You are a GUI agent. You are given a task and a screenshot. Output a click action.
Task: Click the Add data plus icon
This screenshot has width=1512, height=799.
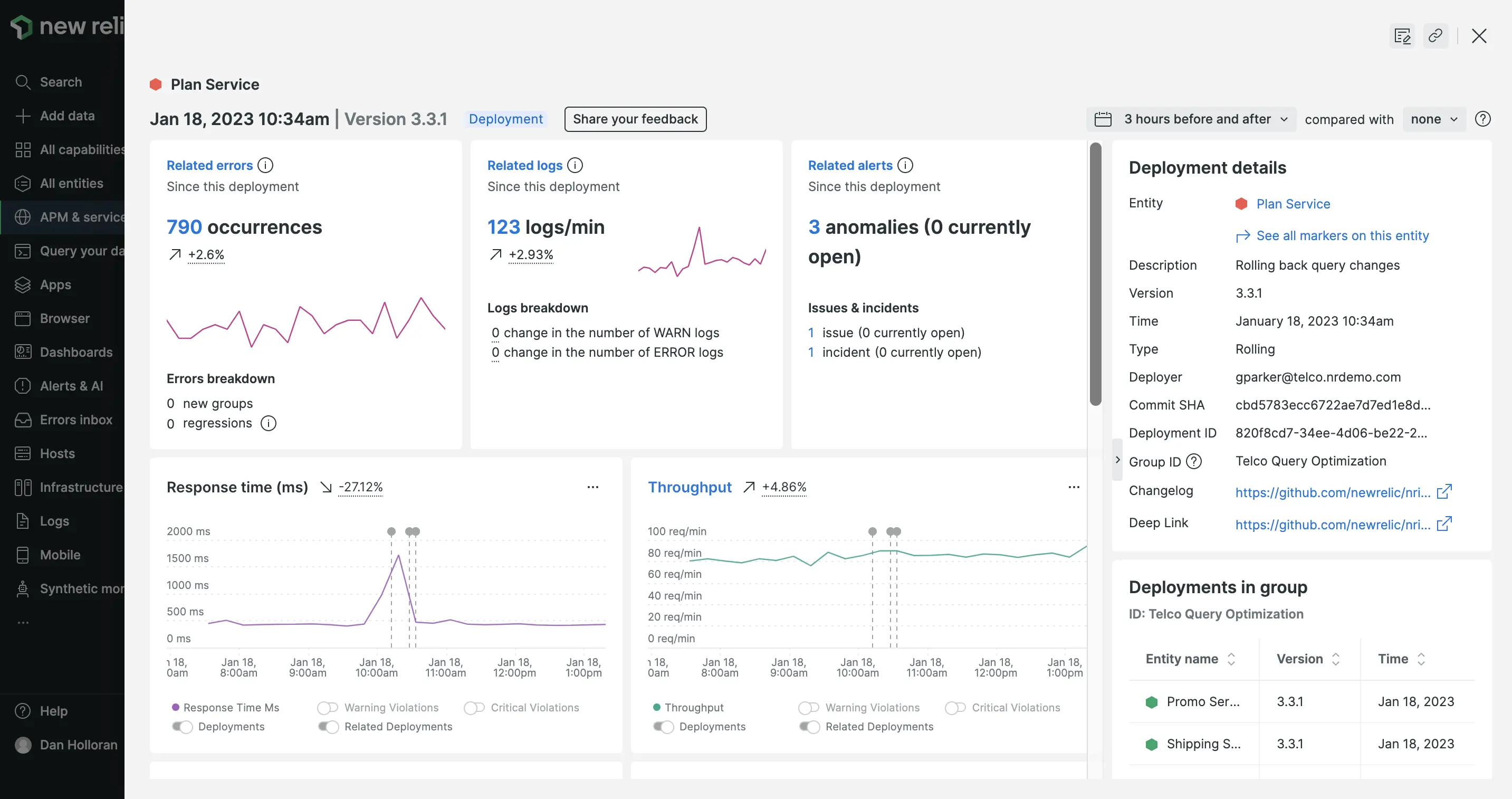pos(23,116)
